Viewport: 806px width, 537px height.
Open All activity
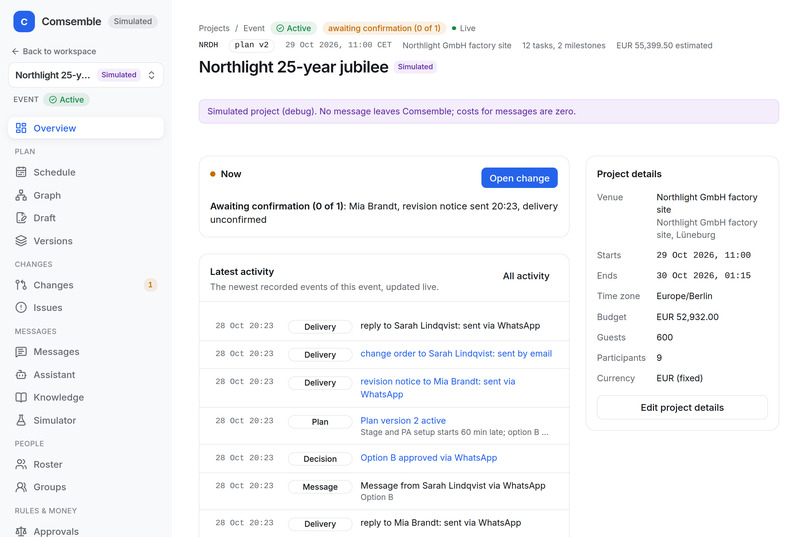[x=526, y=276]
